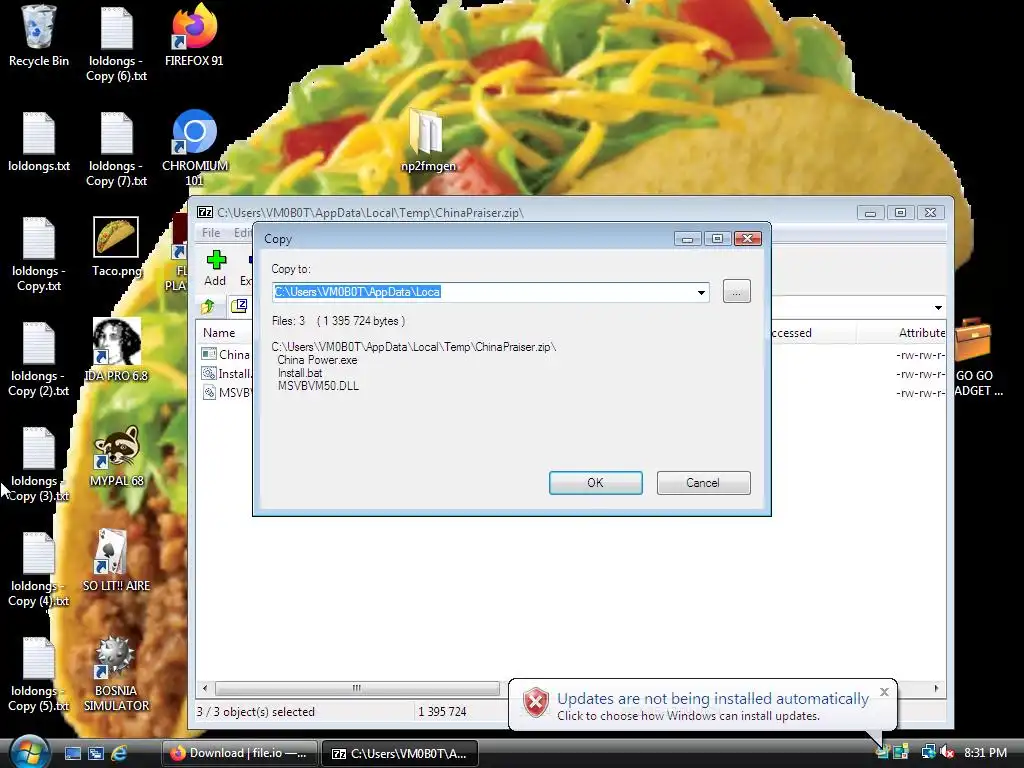Click the green Add button in 7-Zip toolbar
This screenshot has width=1024, height=768.
pos(216,268)
